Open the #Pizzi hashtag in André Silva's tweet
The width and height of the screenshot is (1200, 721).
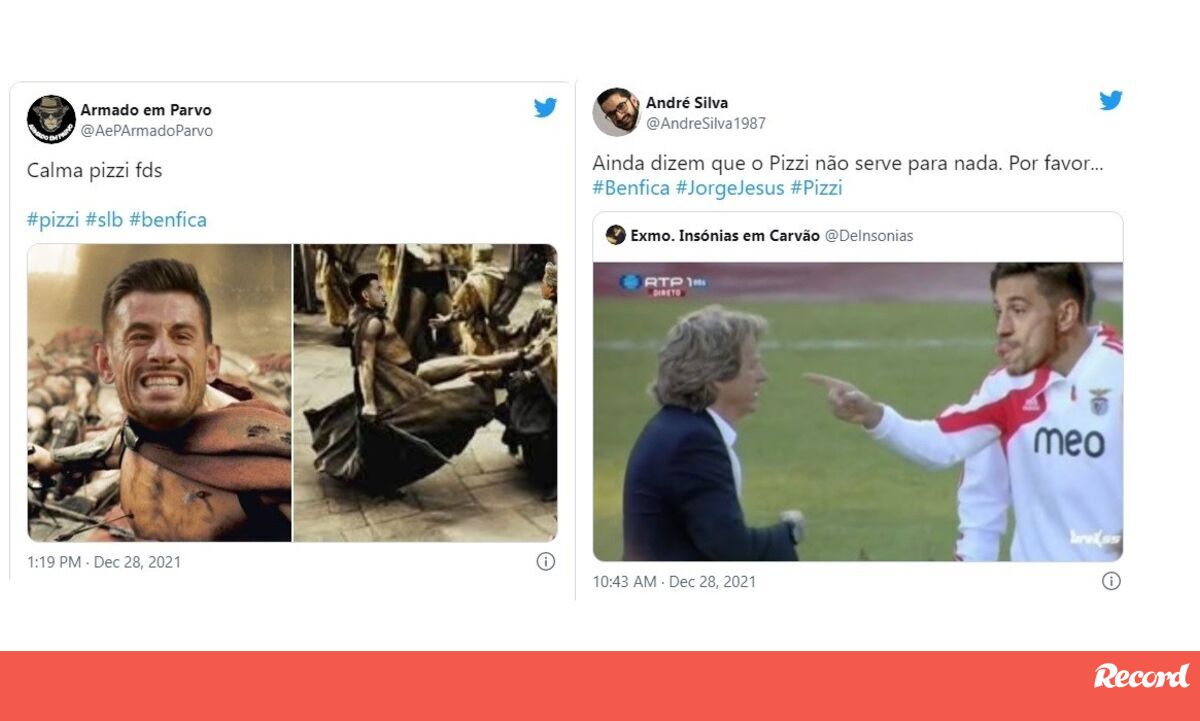pos(817,187)
